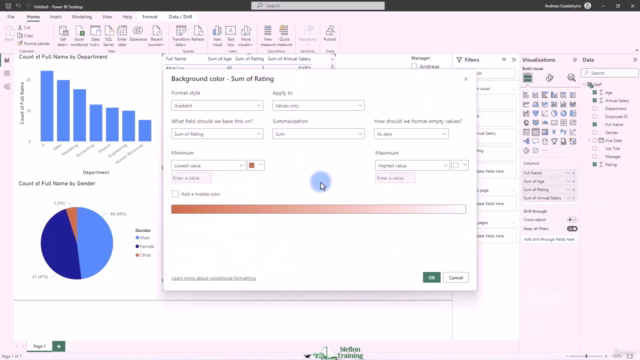The image size is (640, 360).
Task: Insert a New visual
Action: click(217, 36)
